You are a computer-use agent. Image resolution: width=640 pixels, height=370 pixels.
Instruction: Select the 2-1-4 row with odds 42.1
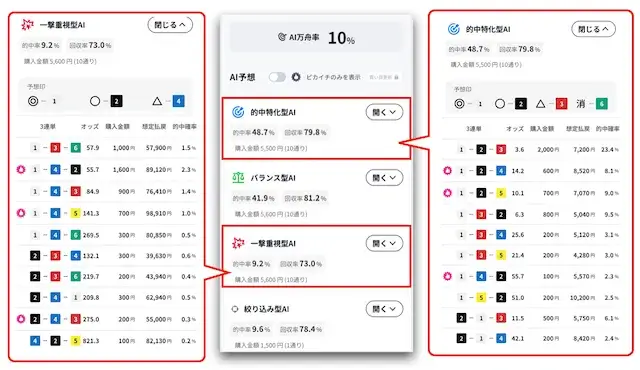[531, 338]
